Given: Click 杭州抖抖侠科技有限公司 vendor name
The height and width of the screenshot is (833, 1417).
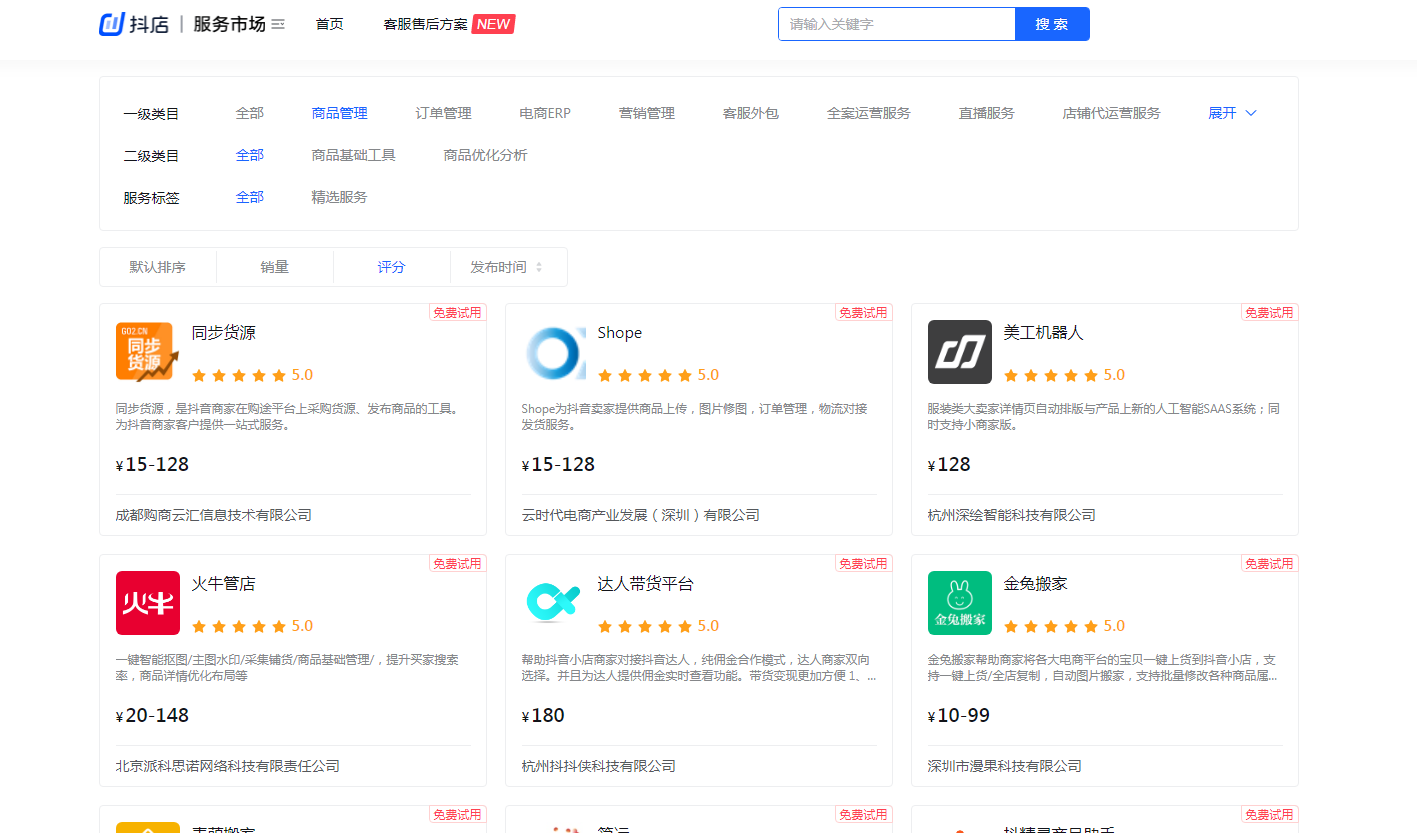Looking at the screenshot, I should pyautogui.click(x=599, y=766).
